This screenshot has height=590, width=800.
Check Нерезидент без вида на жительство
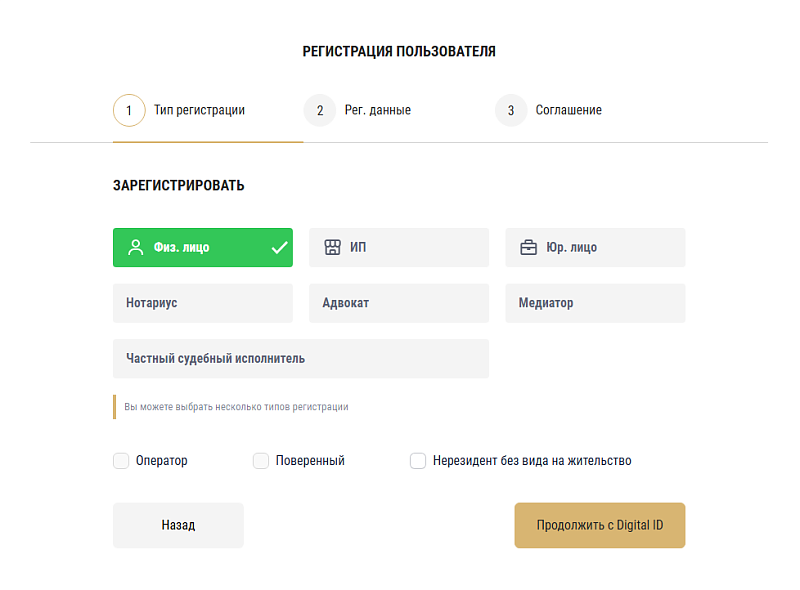click(x=418, y=461)
